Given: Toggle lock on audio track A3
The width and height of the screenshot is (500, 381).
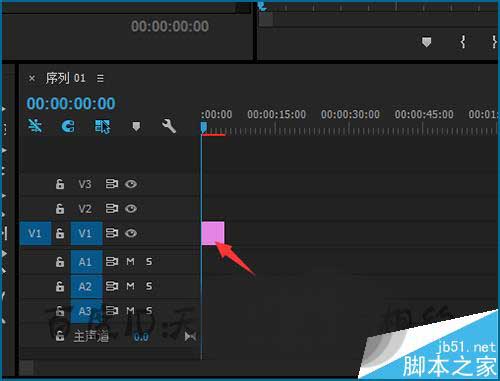Looking at the screenshot, I should 60,311.
